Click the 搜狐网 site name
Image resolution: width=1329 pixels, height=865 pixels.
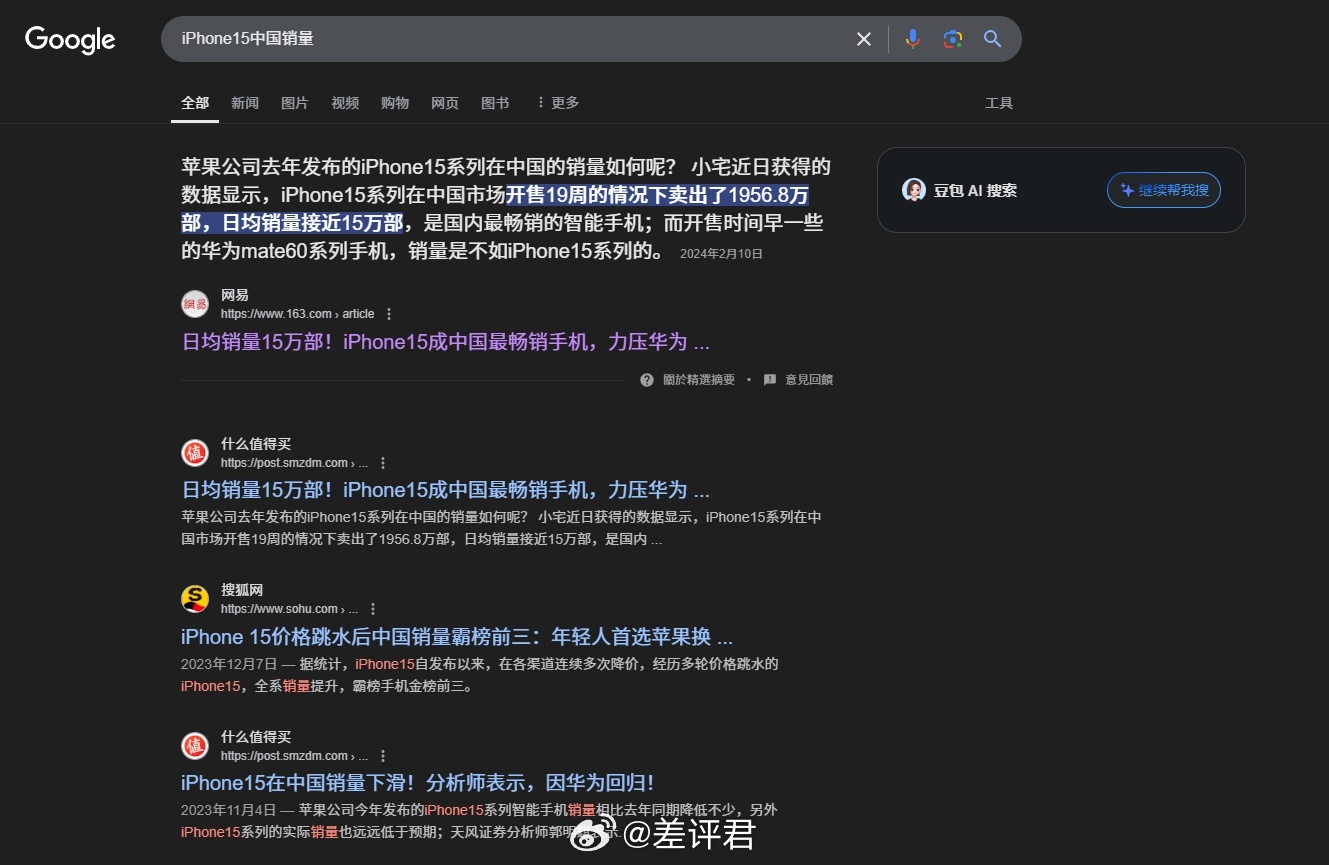(x=242, y=590)
